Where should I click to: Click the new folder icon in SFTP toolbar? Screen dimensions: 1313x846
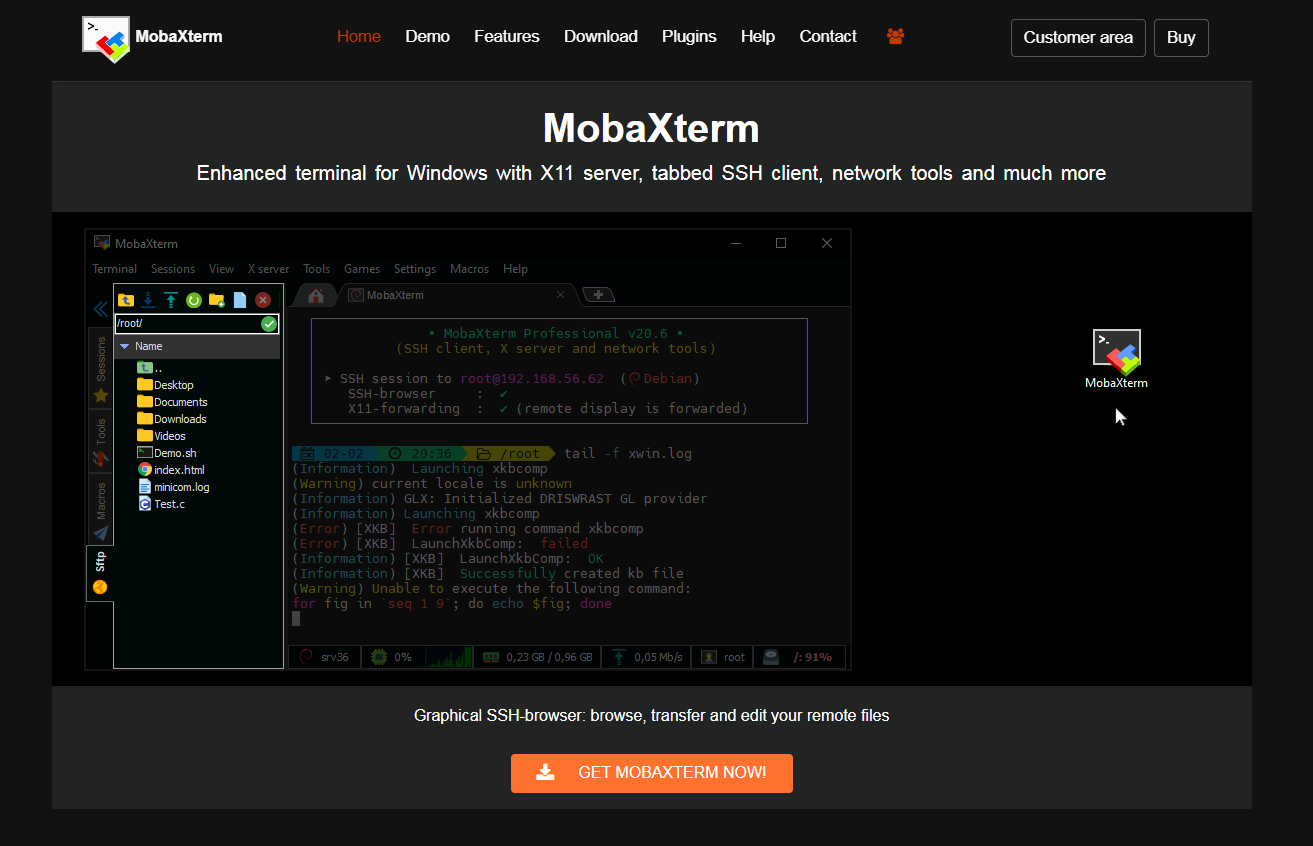[217, 299]
